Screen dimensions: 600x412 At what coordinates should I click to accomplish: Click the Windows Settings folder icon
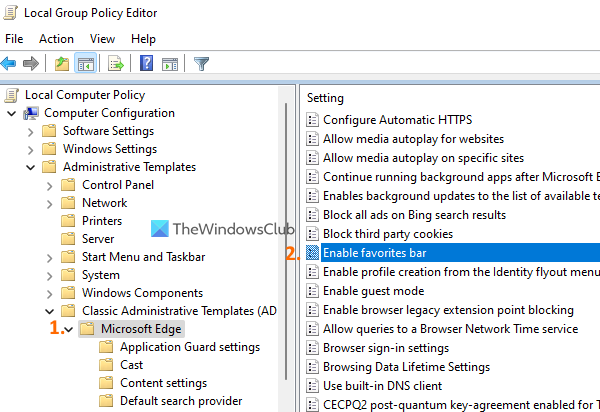(49, 149)
